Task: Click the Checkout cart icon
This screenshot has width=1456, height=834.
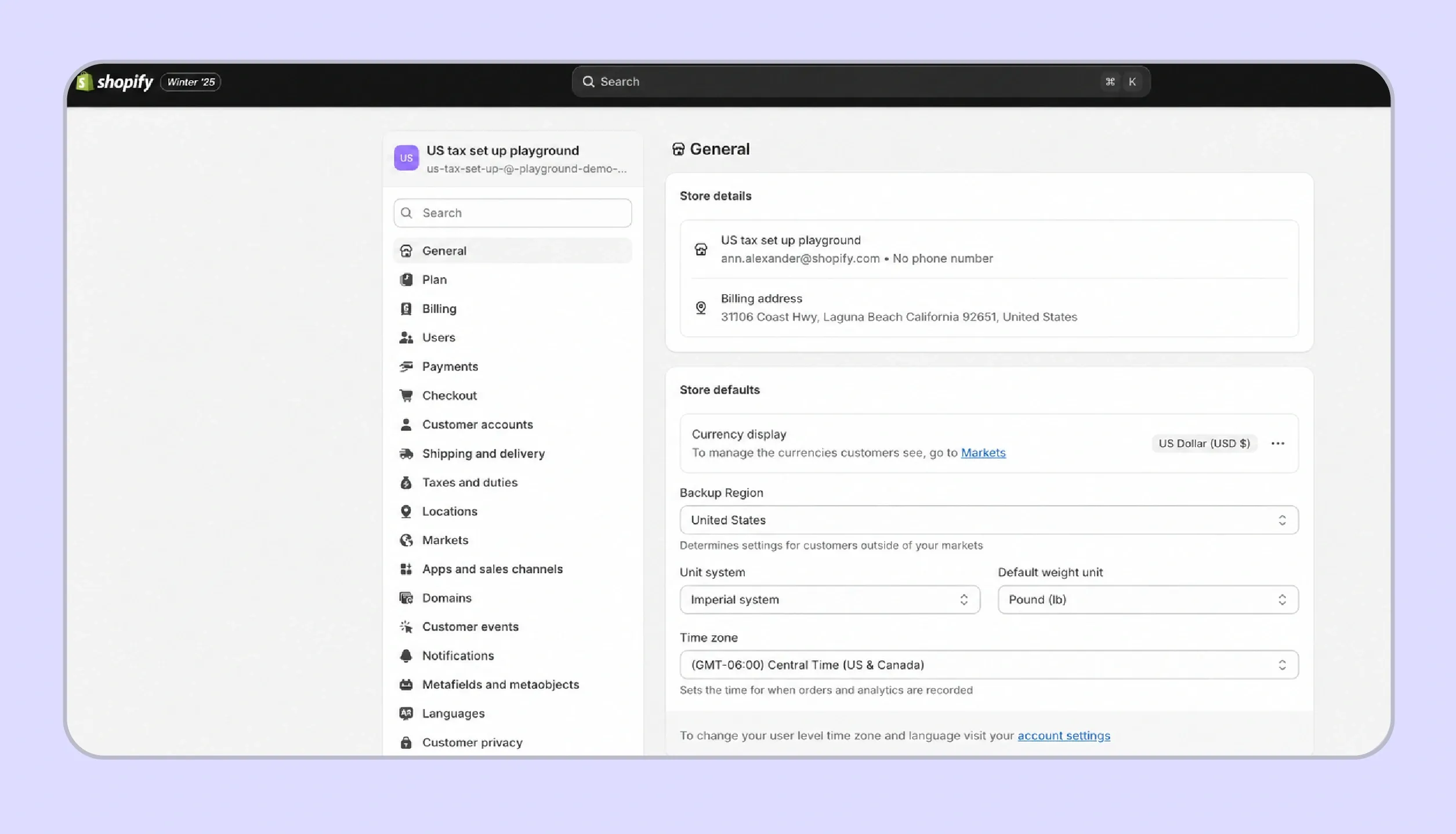Action: click(406, 396)
